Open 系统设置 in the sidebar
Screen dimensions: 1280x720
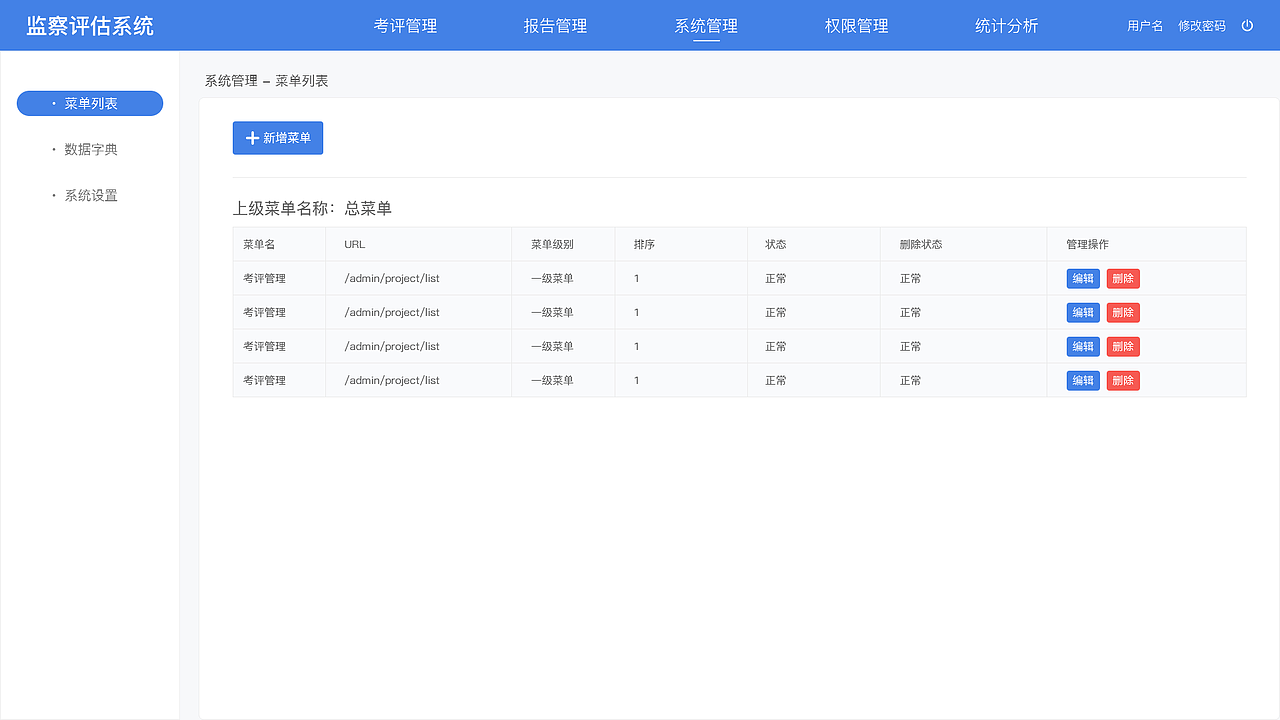click(90, 195)
